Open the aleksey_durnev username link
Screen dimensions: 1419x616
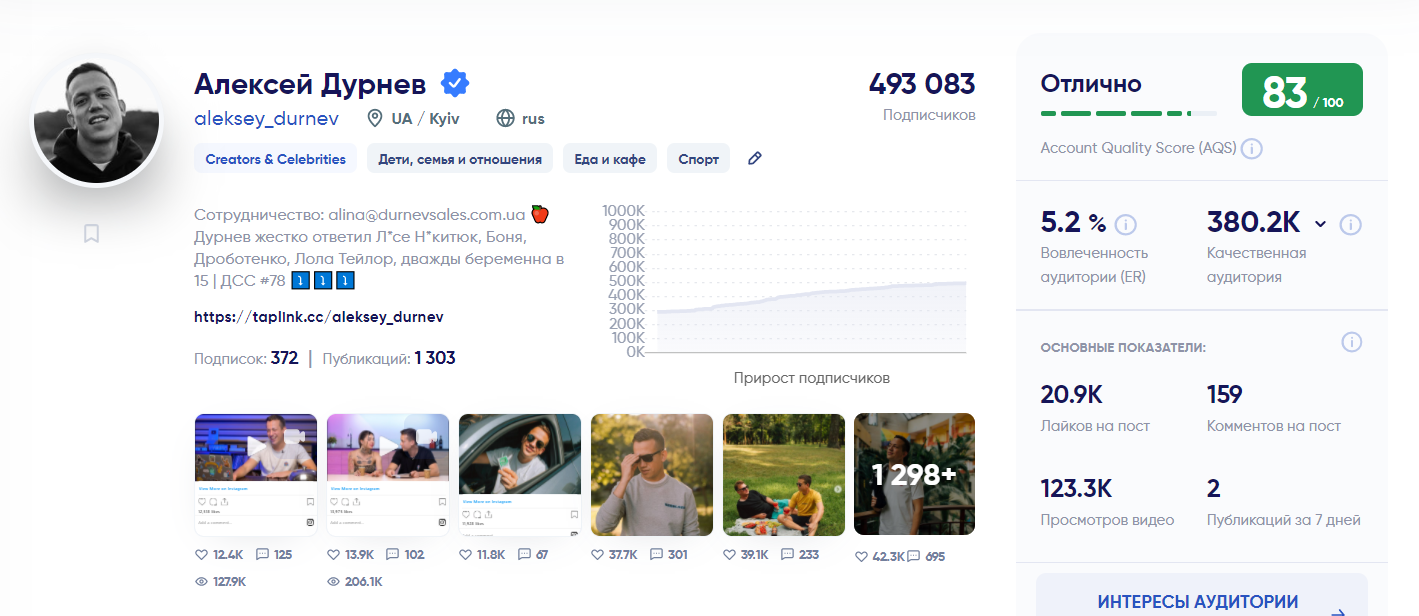(266, 119)
